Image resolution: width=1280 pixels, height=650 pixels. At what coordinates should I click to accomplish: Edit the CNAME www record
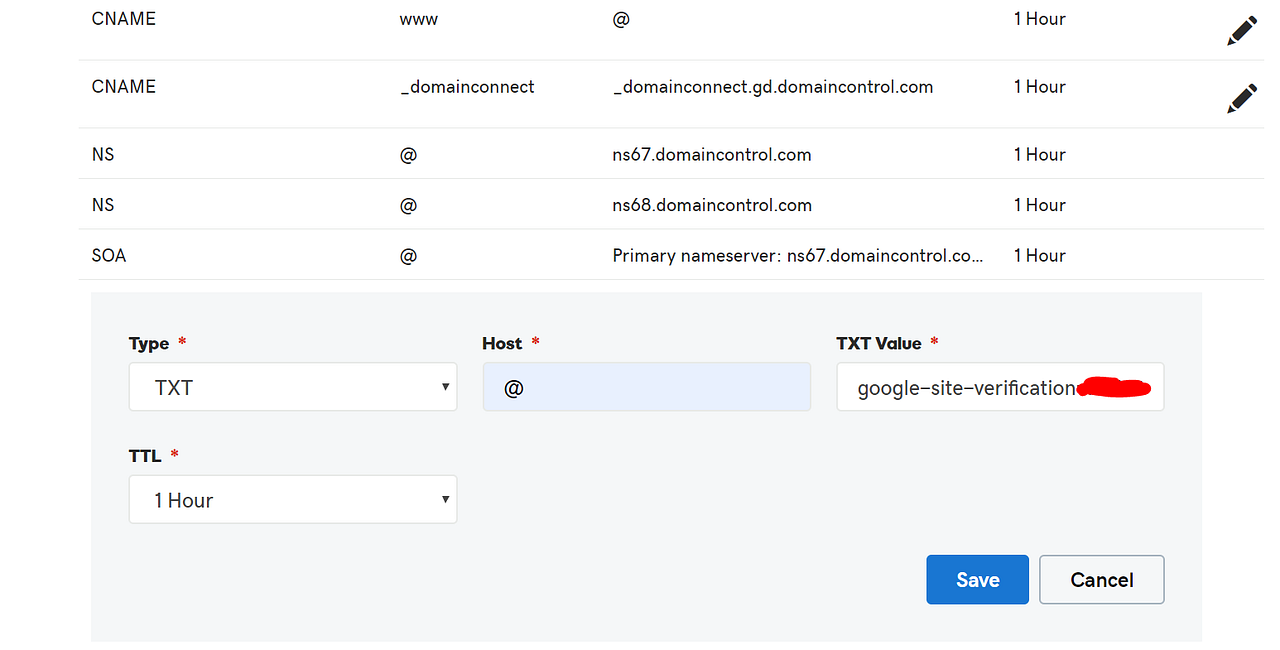pyautogui.click(x=1241, y=32)
